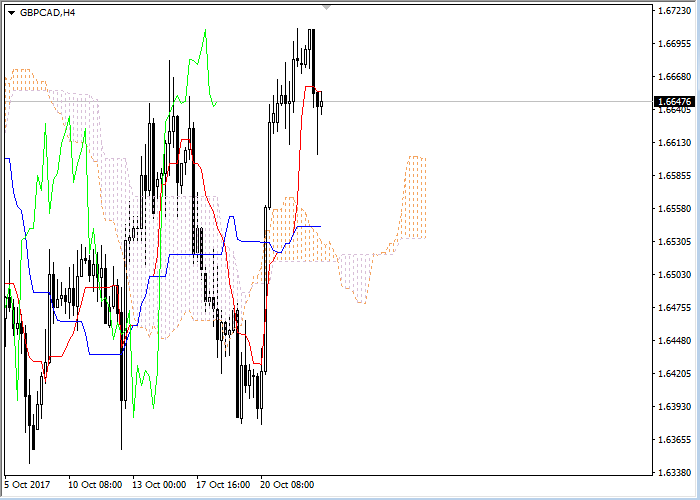The height and width of the screenshot is (500, 700).
Task: Click the chart shift triangle marker at top
Action: 327,8
